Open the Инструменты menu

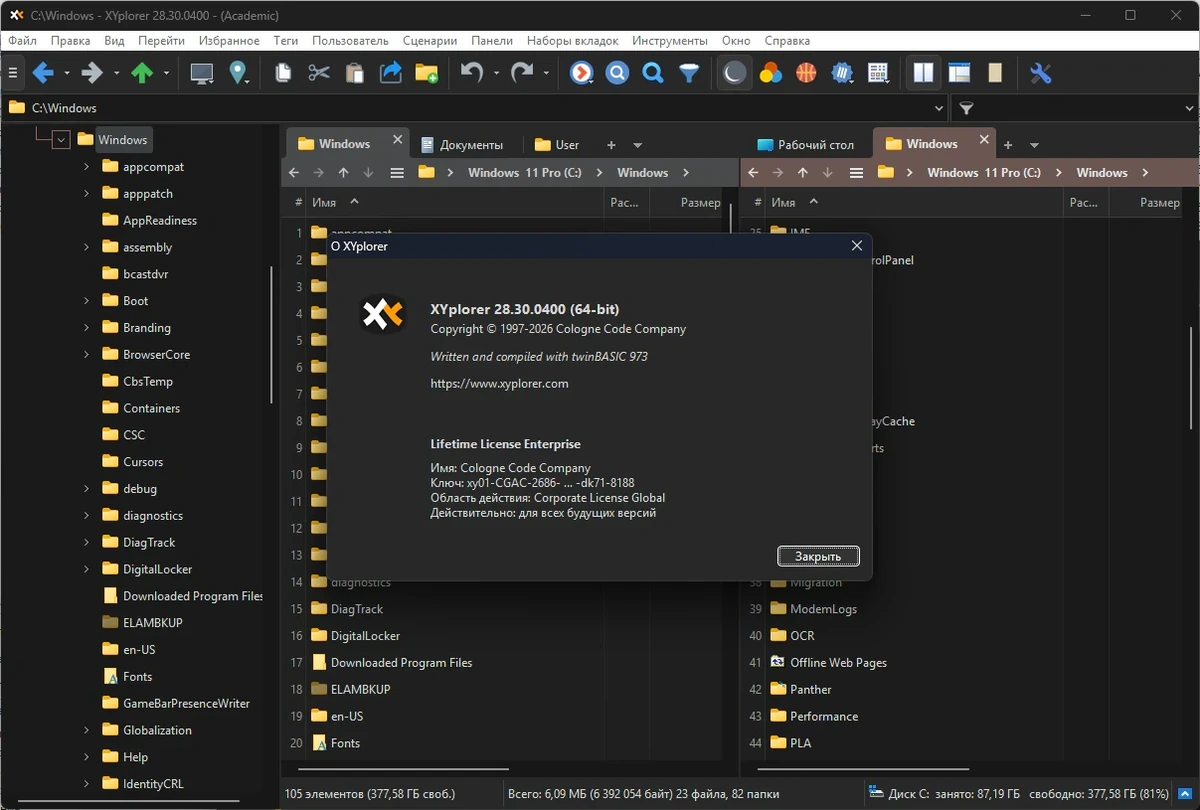point(670,41)
